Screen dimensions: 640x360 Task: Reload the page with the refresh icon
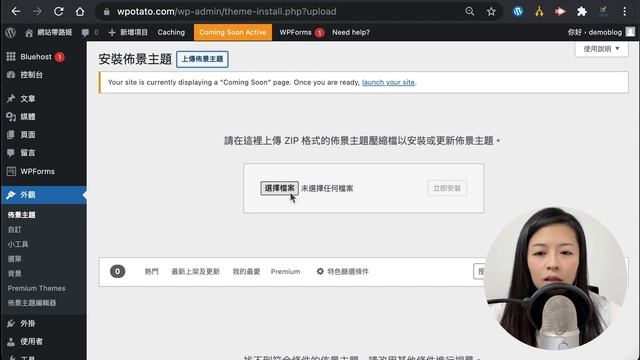tap(58, 11)
